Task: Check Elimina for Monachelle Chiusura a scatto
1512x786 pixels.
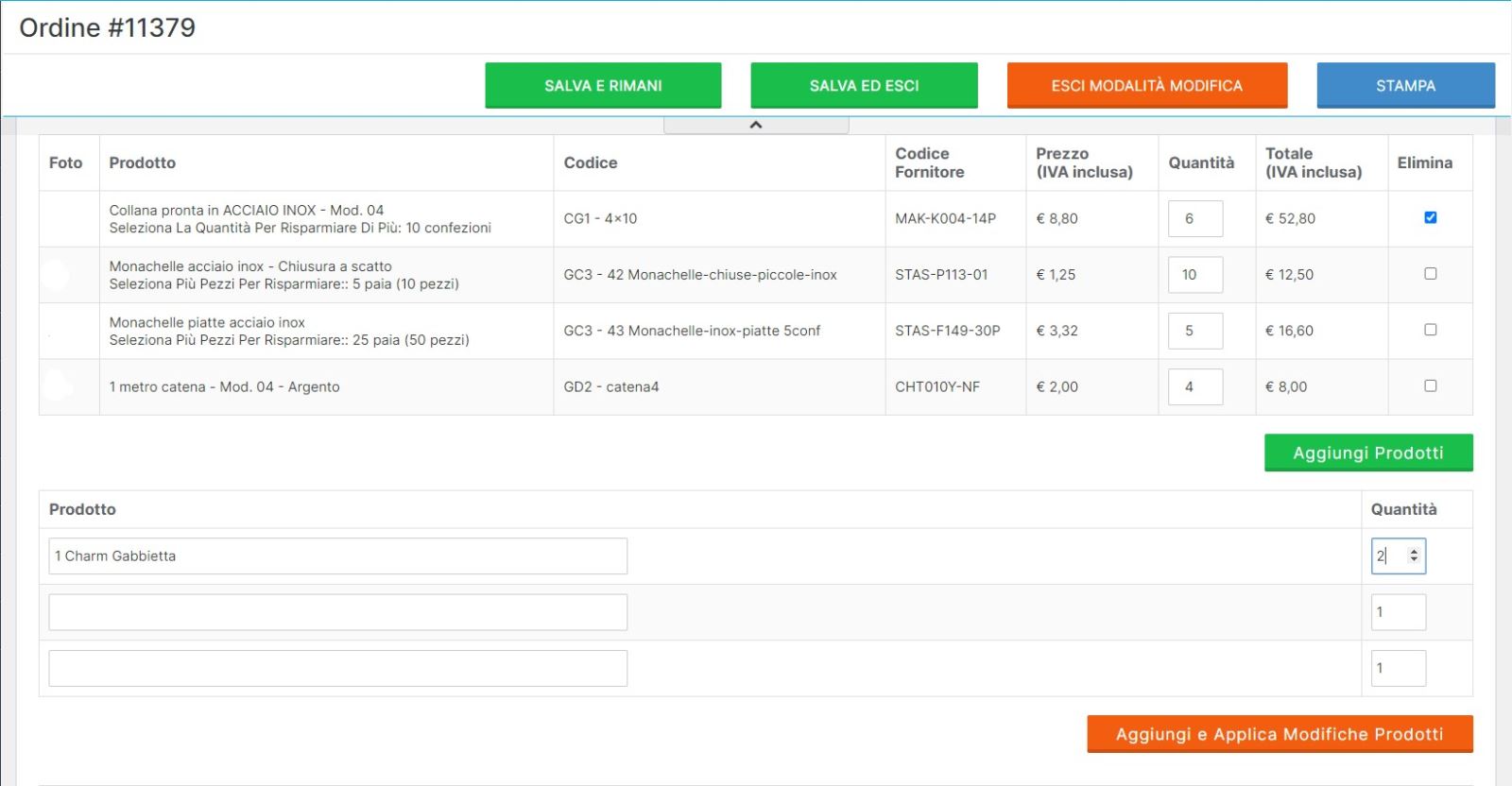Action: (x=1430, y=274)
